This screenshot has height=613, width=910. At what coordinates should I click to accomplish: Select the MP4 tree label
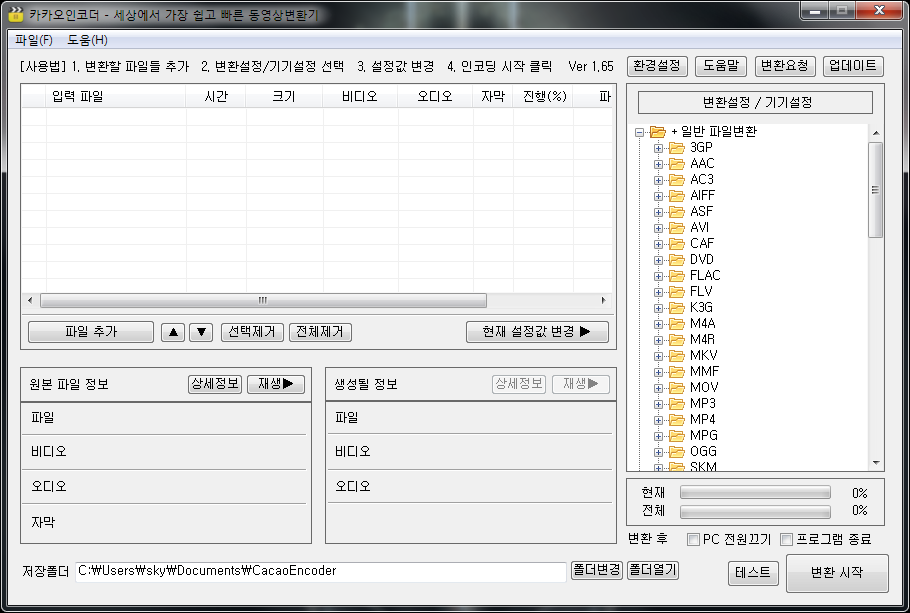point(703,419)
